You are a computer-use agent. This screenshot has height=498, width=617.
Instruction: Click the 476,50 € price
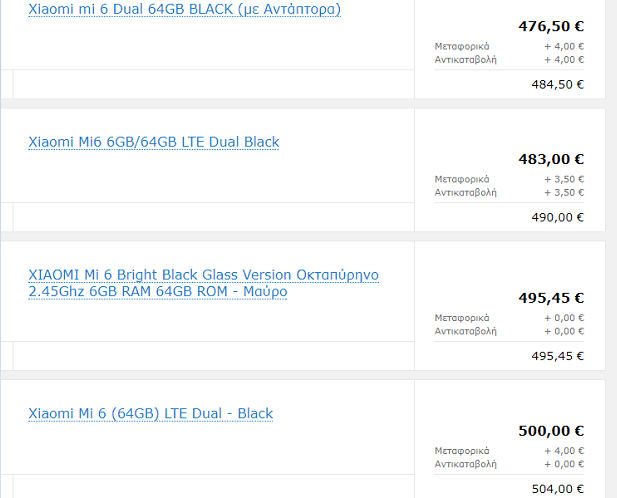(x=551, y=26)
